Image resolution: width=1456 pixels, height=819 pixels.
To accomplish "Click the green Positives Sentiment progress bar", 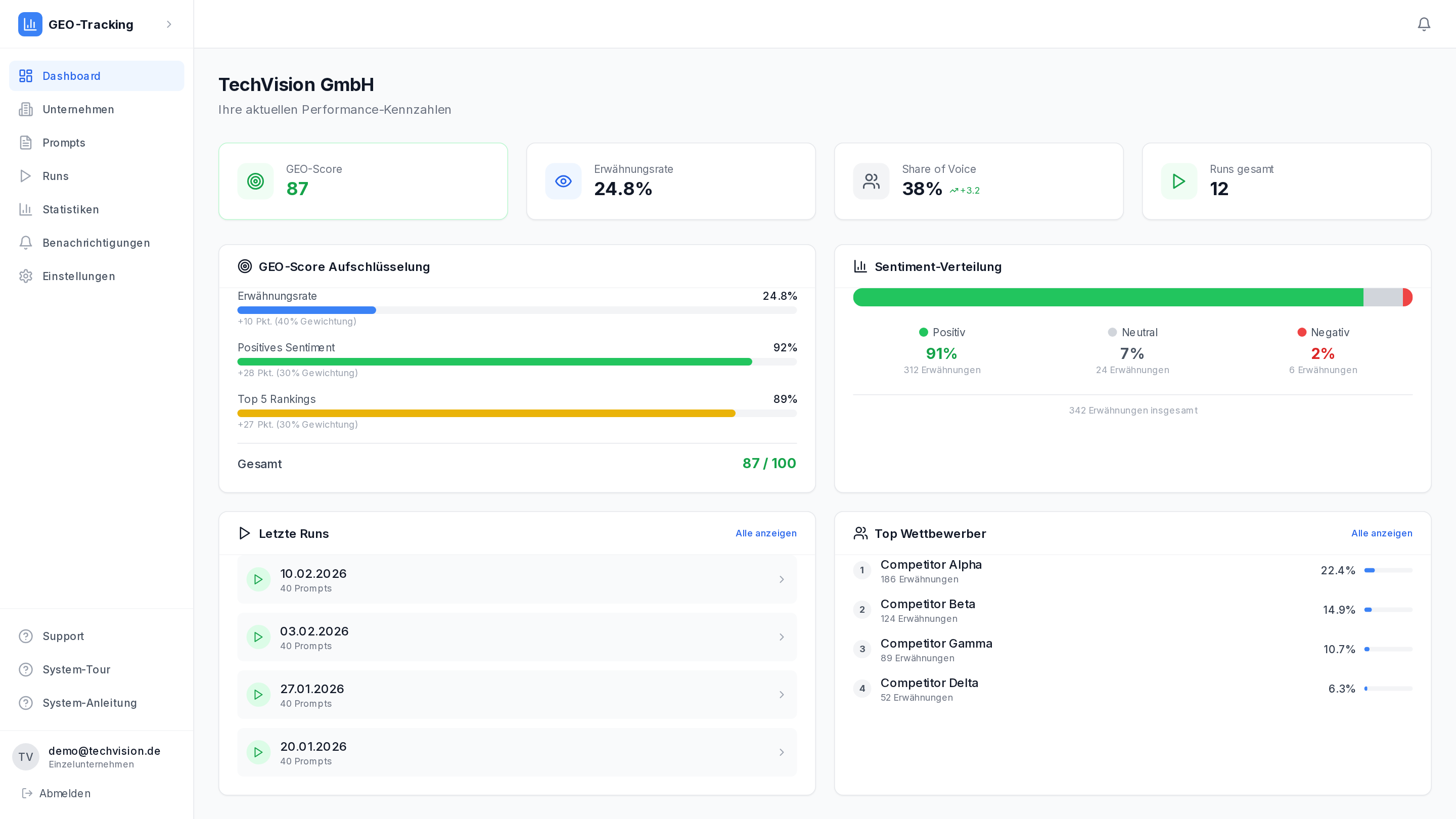I will point(494,362).
